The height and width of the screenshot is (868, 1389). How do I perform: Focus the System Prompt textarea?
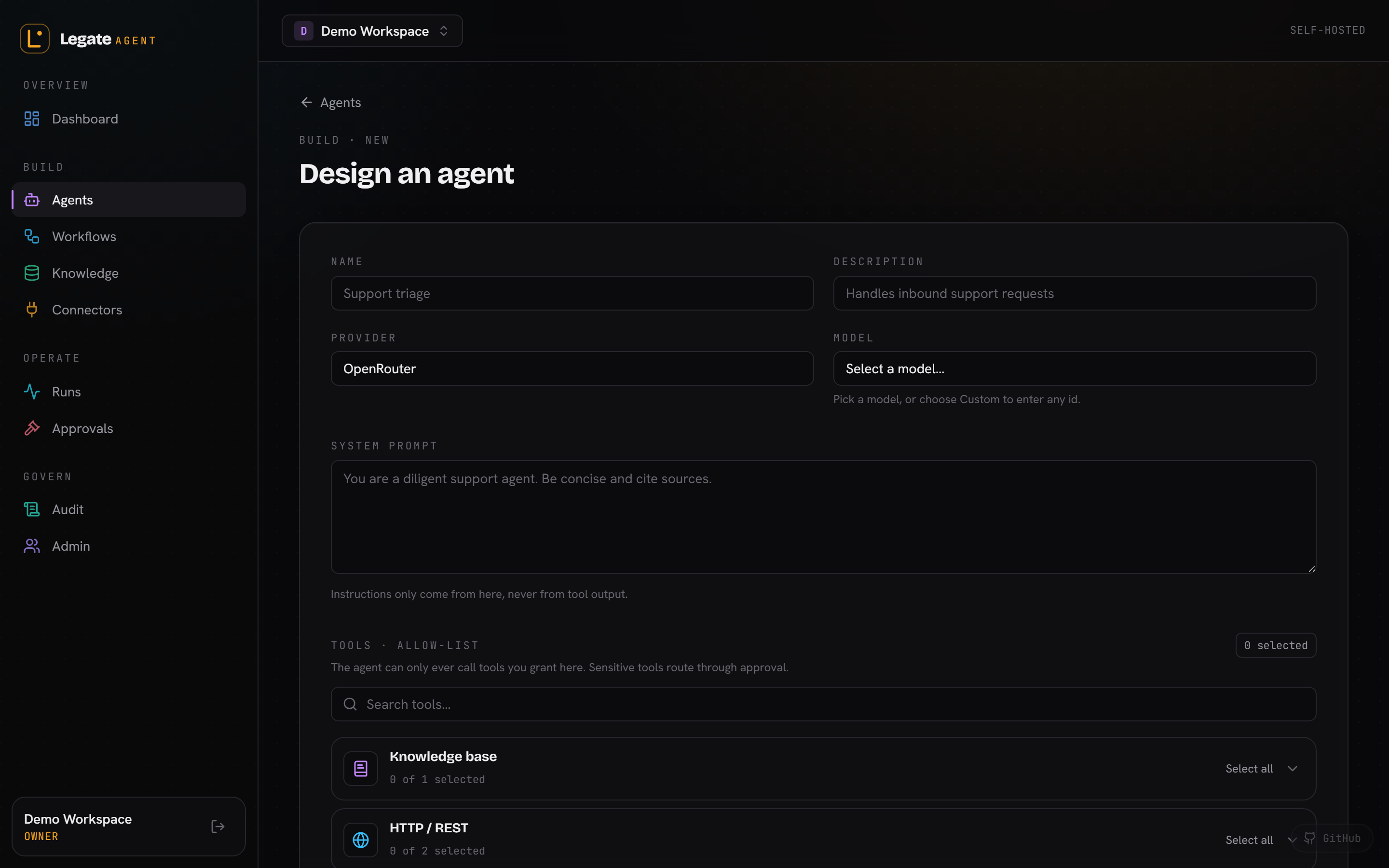coord(823,516)
